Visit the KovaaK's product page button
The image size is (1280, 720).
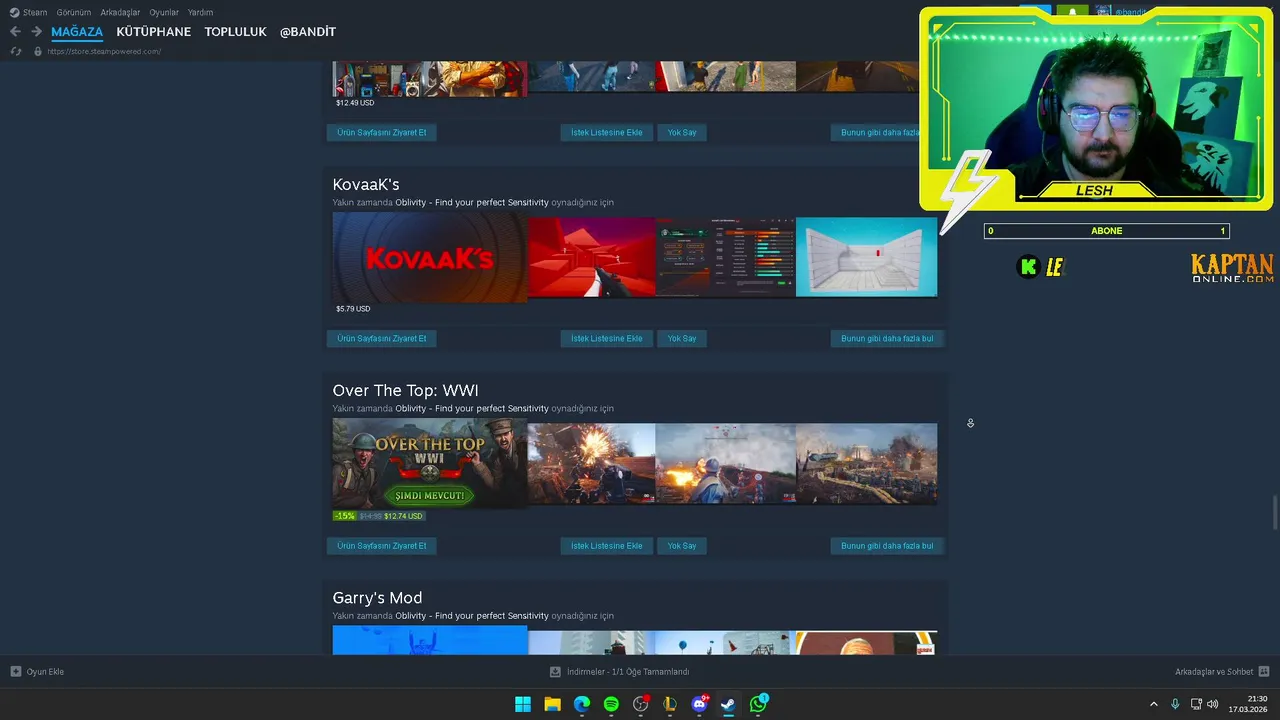[381, 338]
